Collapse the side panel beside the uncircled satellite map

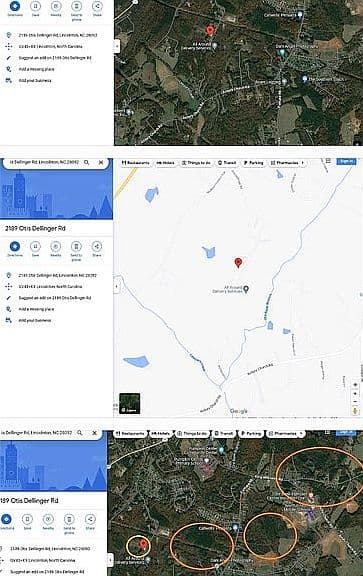pos(117,46)
